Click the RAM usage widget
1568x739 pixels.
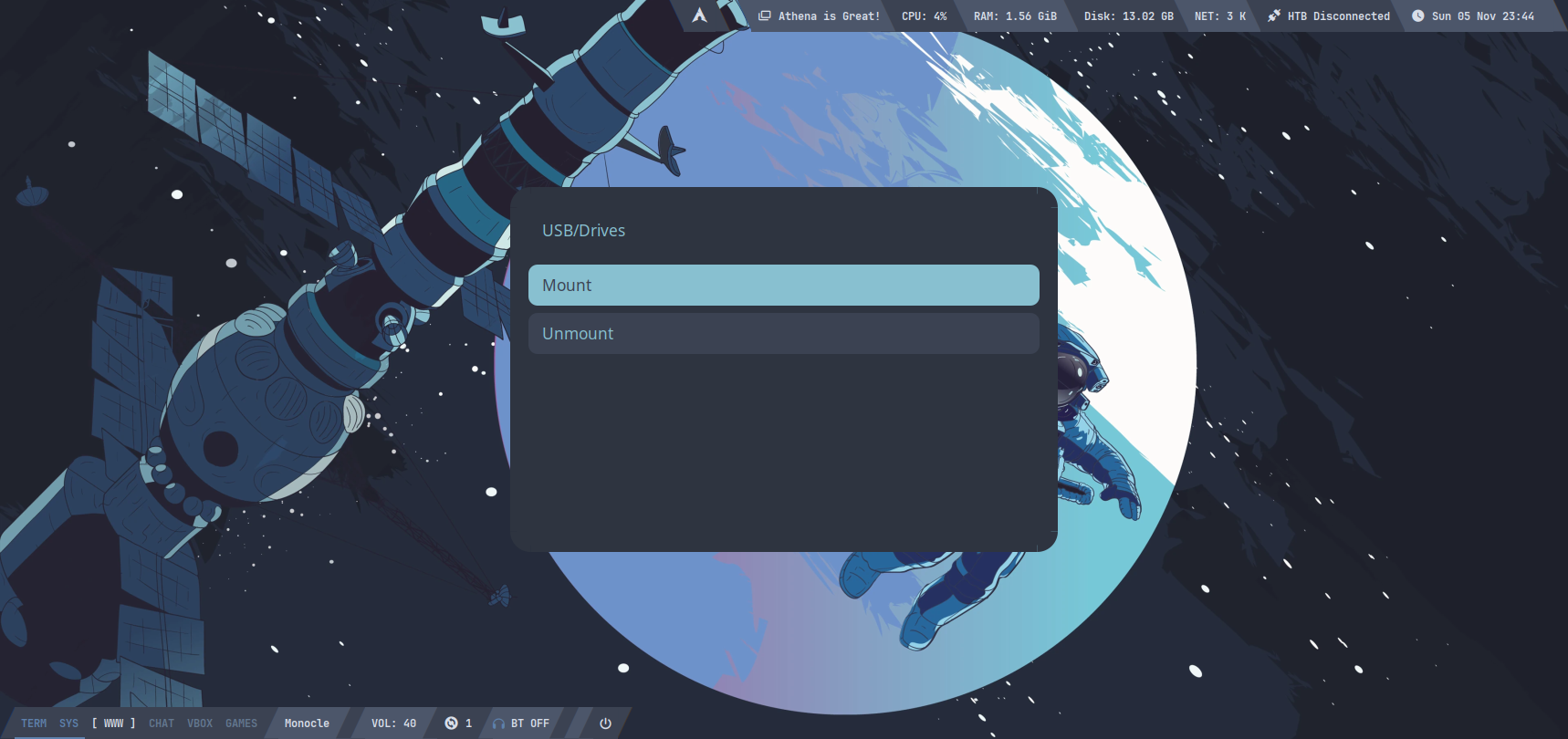click(1015, 16)
